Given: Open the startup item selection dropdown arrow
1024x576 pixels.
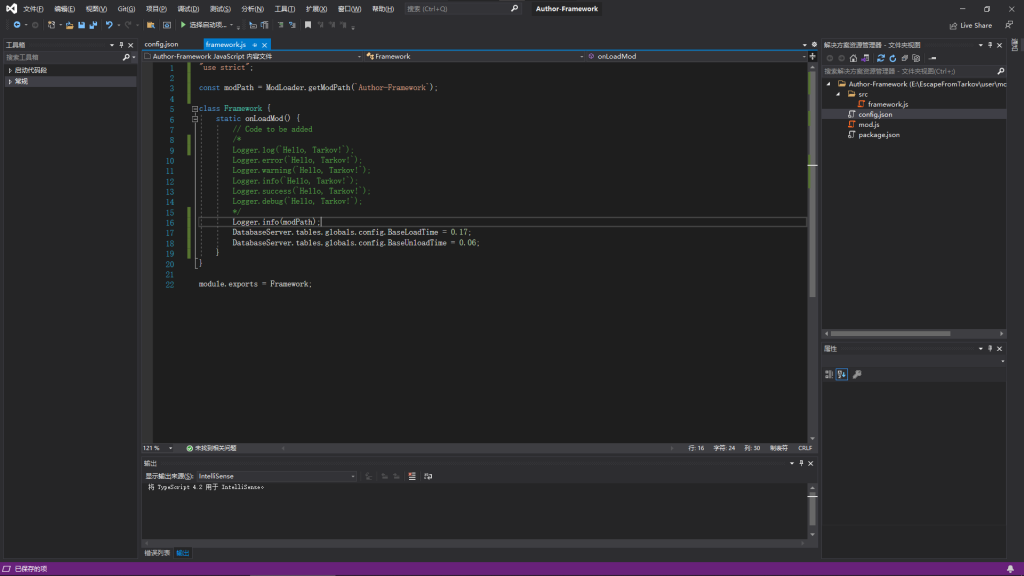Looking at the screenshot, I should (232, 25).
